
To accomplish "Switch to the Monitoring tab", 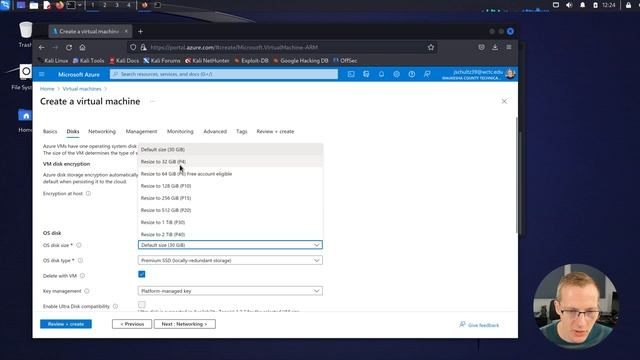I will (180, 131).
